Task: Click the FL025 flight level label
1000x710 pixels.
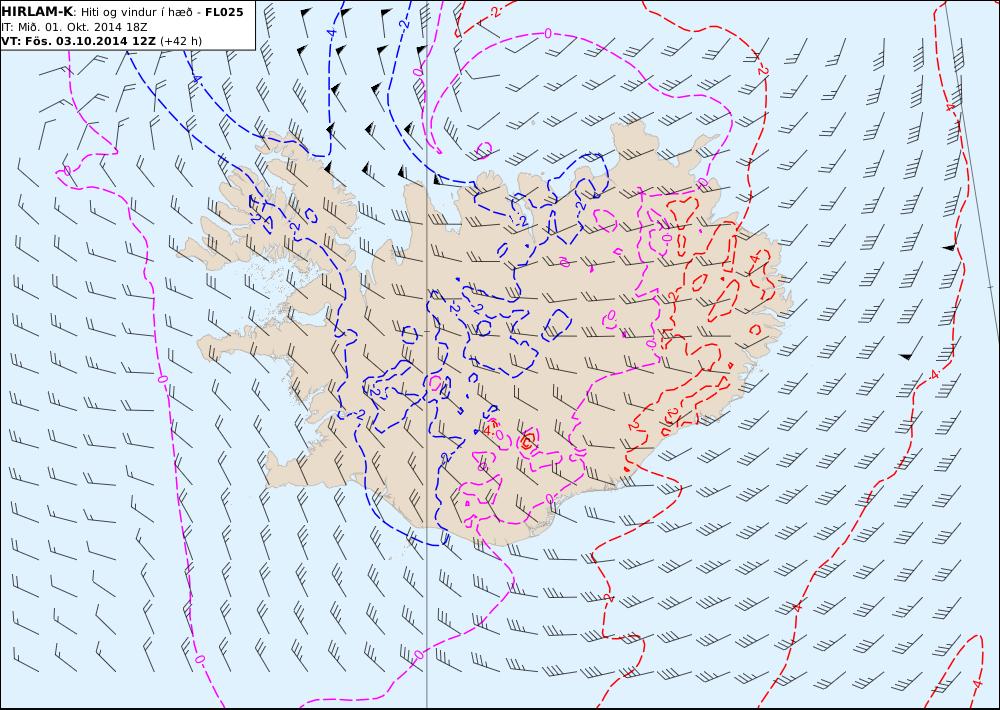Action: [224, 12]
